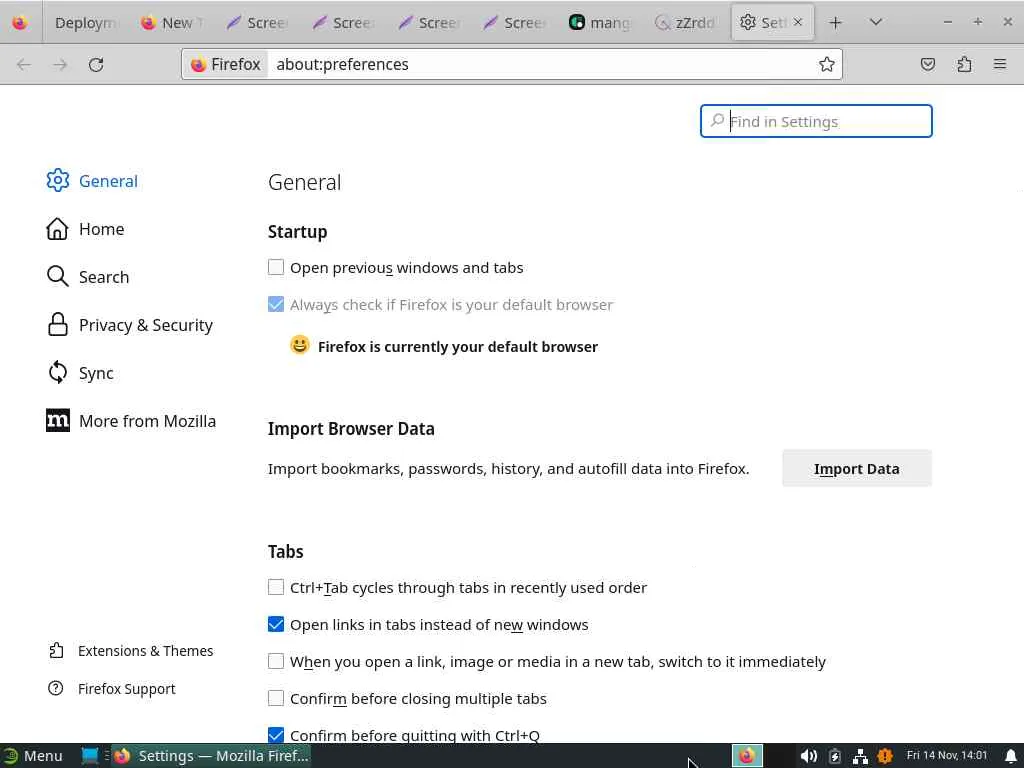1024x768 pixels.
Task: Click the smiley default browser icon
Action: [299, 345]
